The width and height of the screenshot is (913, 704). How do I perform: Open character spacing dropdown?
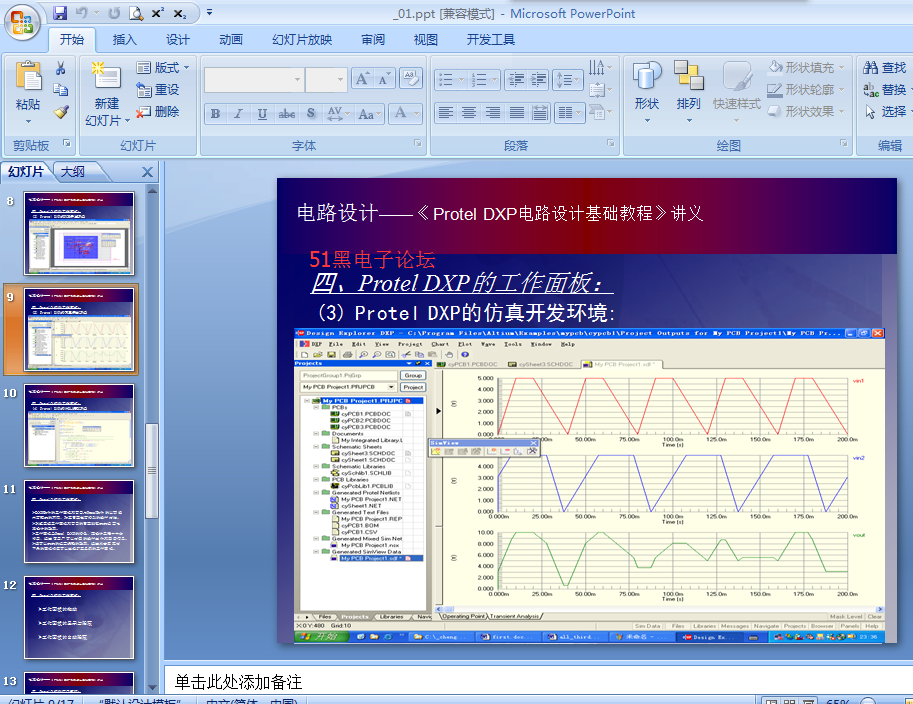coord(337,114)
